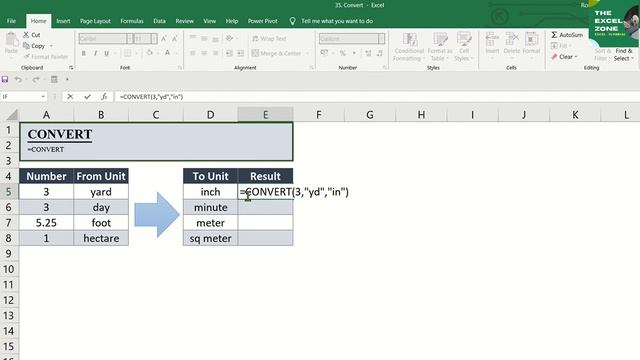Click the Undo arrow icon

(x=18, y=79)
